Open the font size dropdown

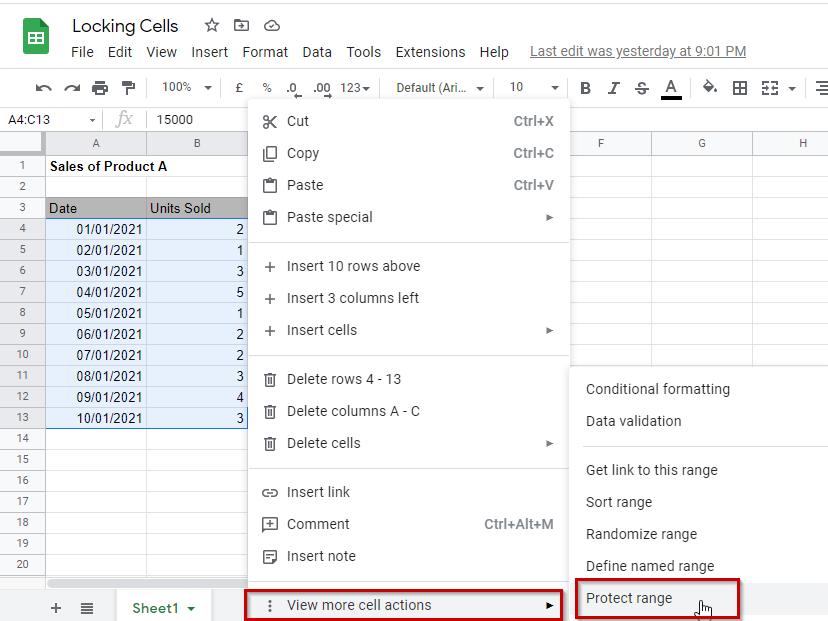pos(534,87)
